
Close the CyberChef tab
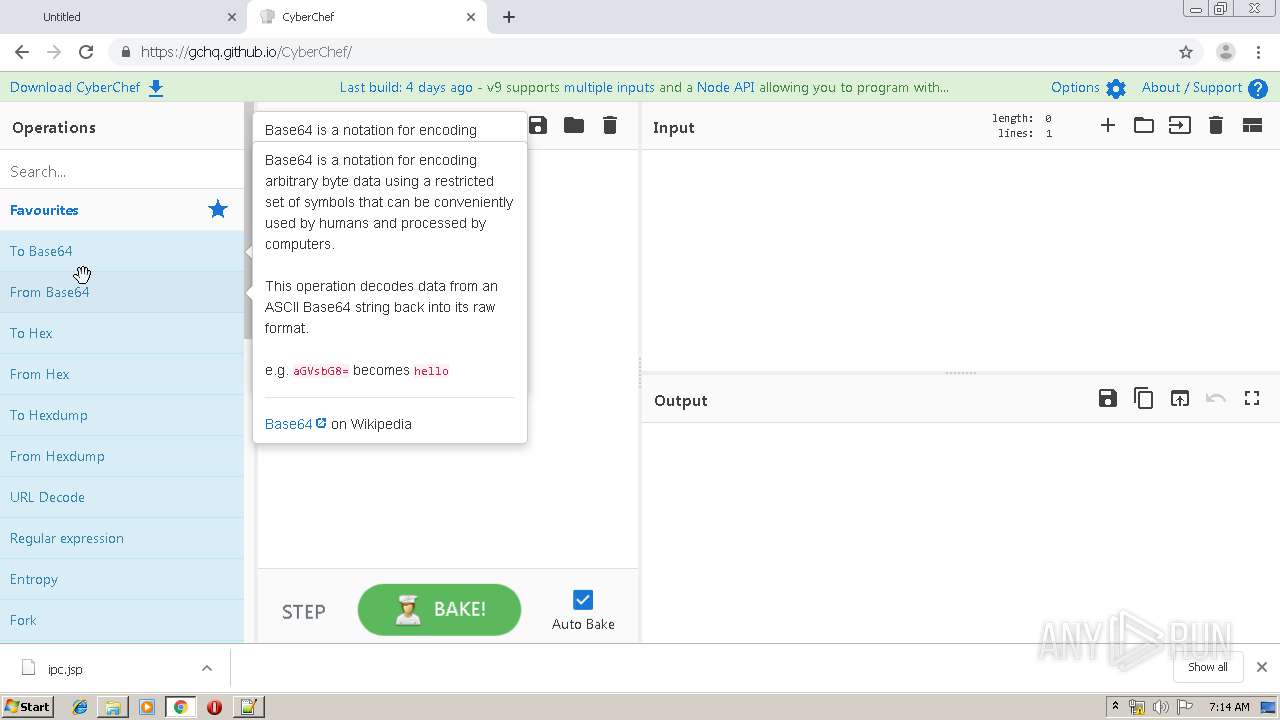471,17
